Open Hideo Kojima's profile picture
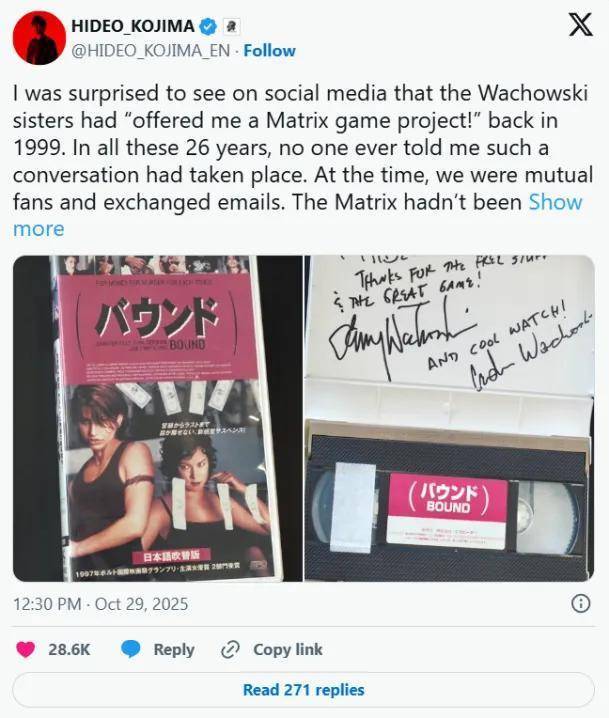Viewport: 609px width, 718px height. tap(39, 38)
